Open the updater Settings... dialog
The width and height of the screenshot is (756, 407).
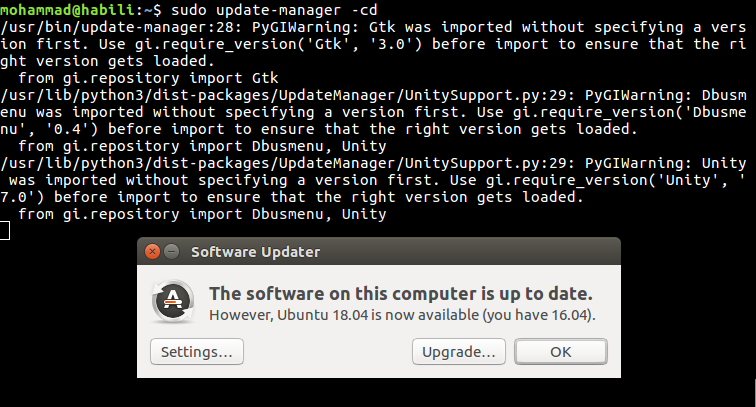click(x=197, y=352)
